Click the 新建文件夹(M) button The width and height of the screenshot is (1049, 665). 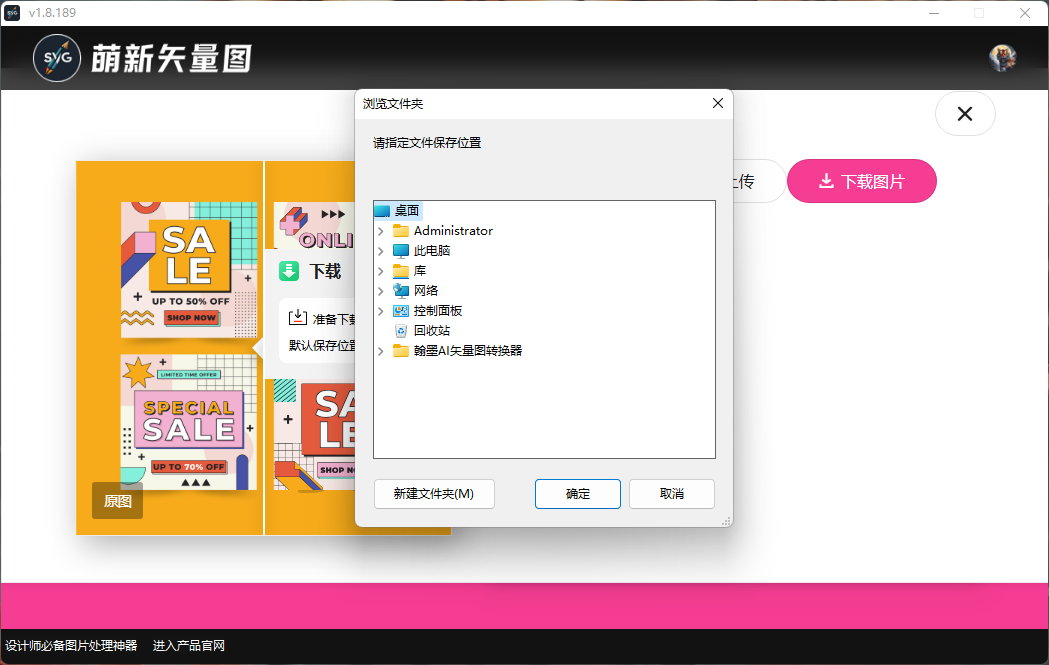point(434,494)
